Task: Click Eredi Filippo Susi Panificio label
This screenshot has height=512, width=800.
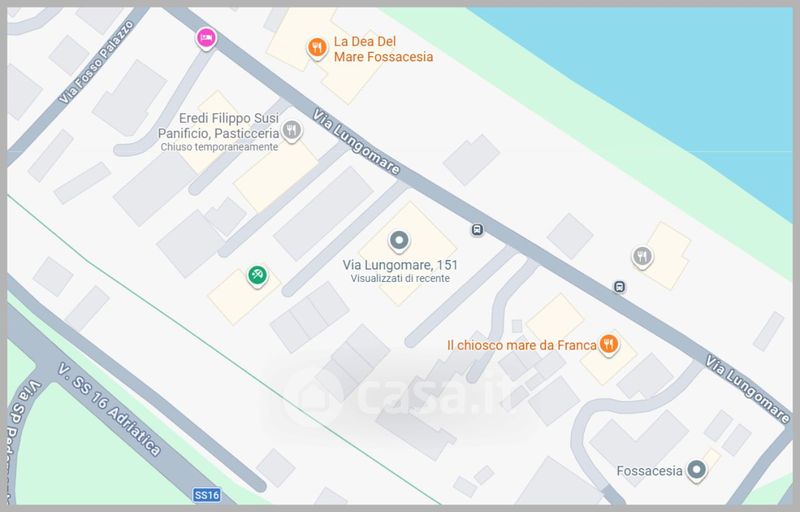Action: 218,126
